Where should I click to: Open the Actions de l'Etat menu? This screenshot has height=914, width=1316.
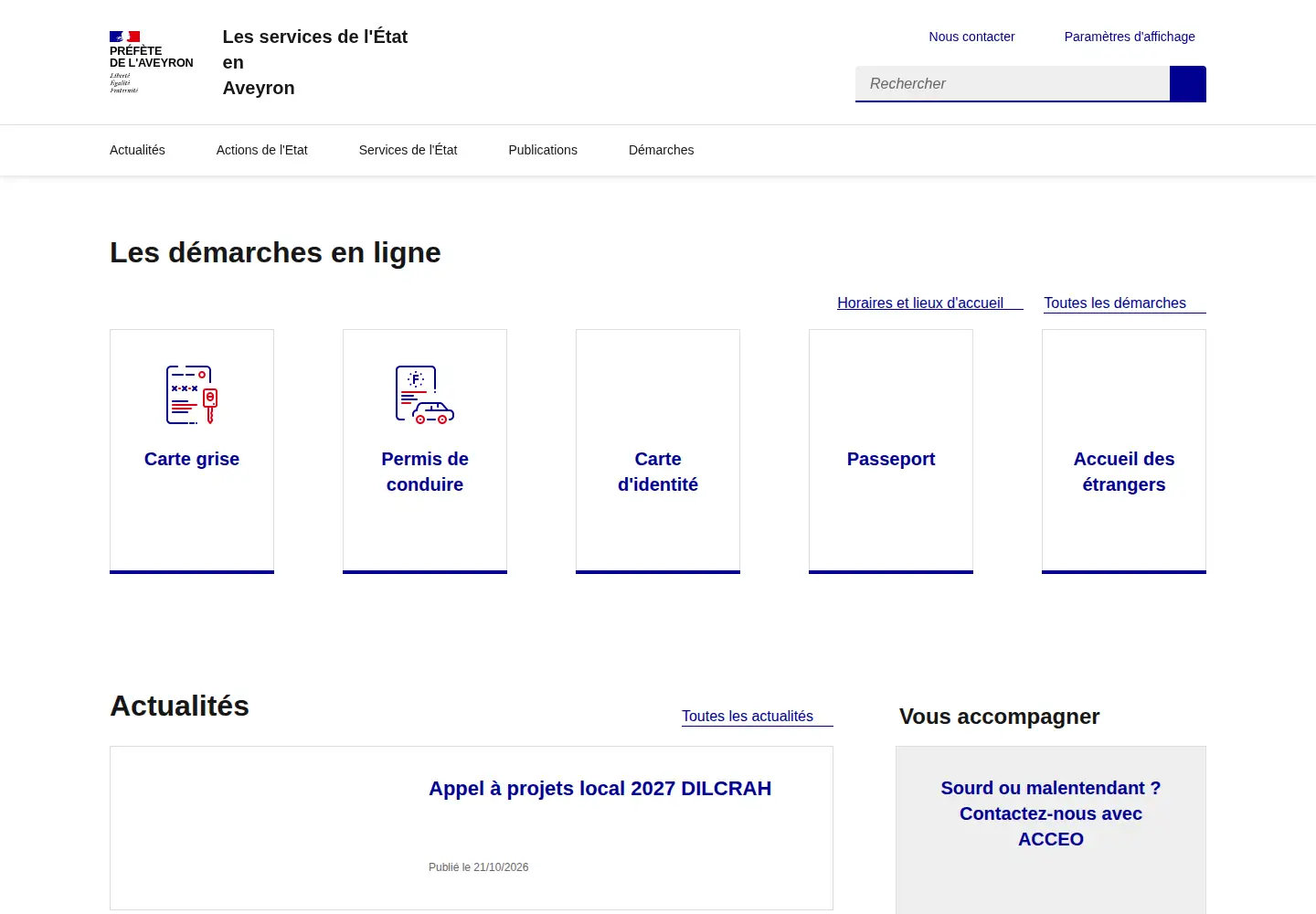pyautogui.click(x=262, y=150)
